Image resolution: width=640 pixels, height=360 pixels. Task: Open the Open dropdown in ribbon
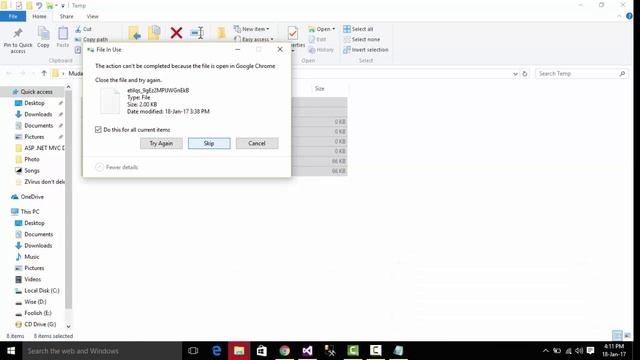pos(322,29)
